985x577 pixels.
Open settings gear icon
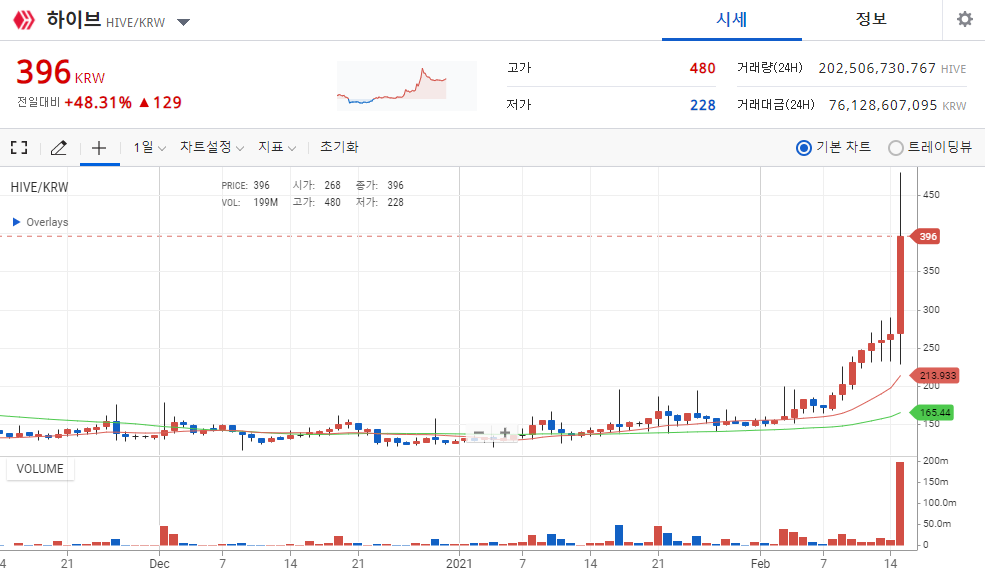964,19
